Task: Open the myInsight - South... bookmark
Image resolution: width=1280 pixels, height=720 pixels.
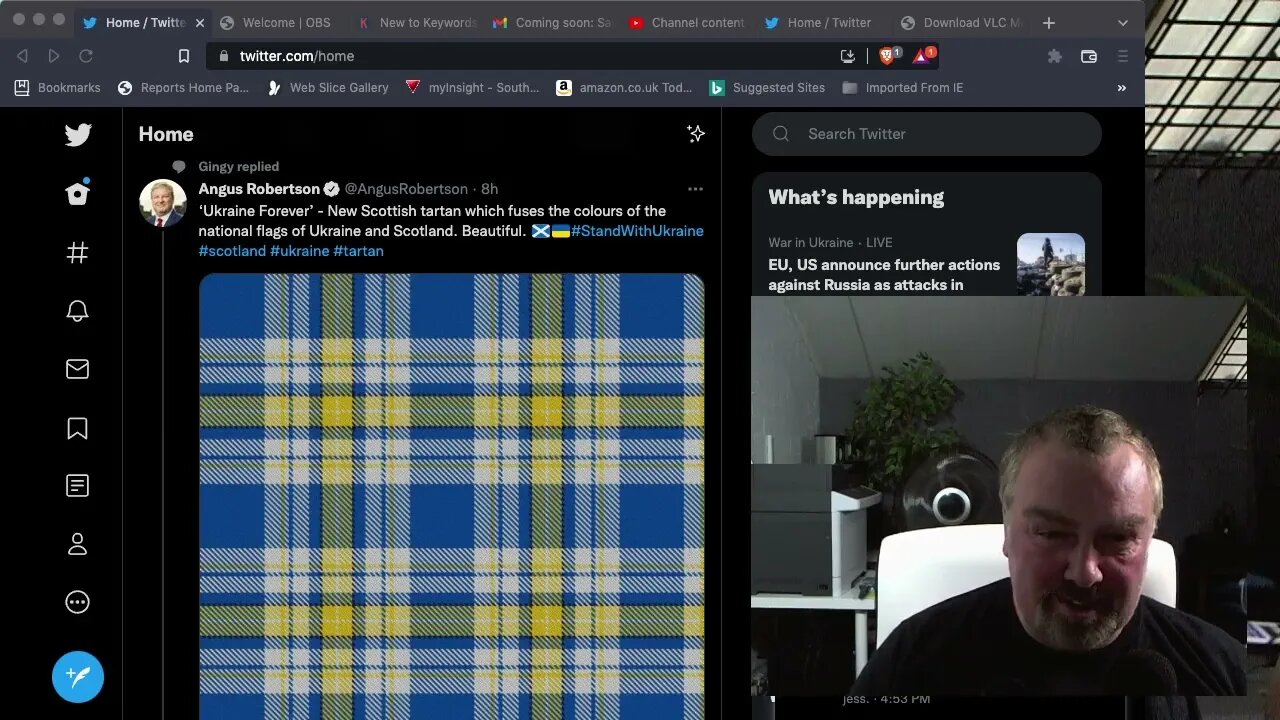Action: (x=472, y=88)
